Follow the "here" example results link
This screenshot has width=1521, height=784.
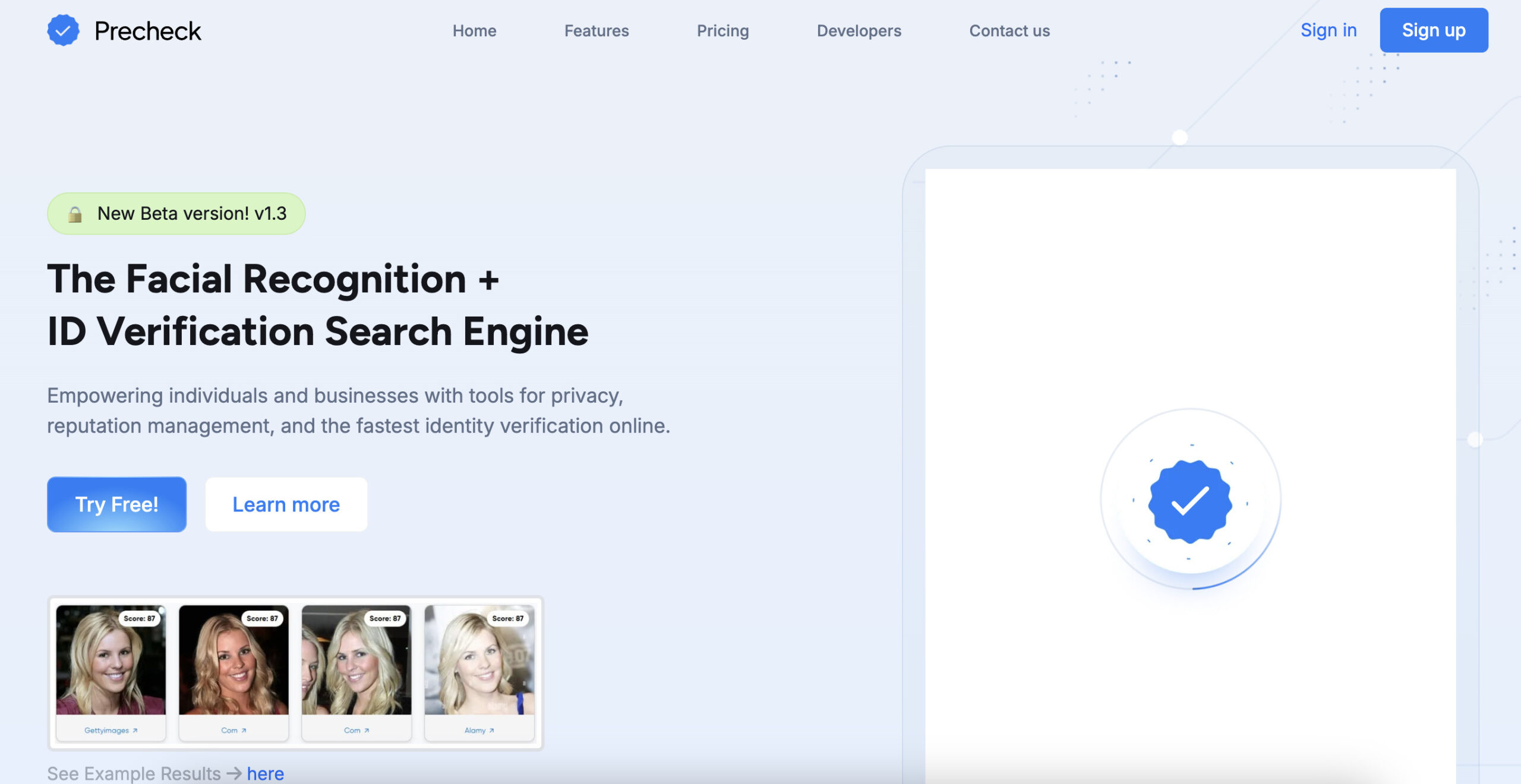(x=265, y=773)
